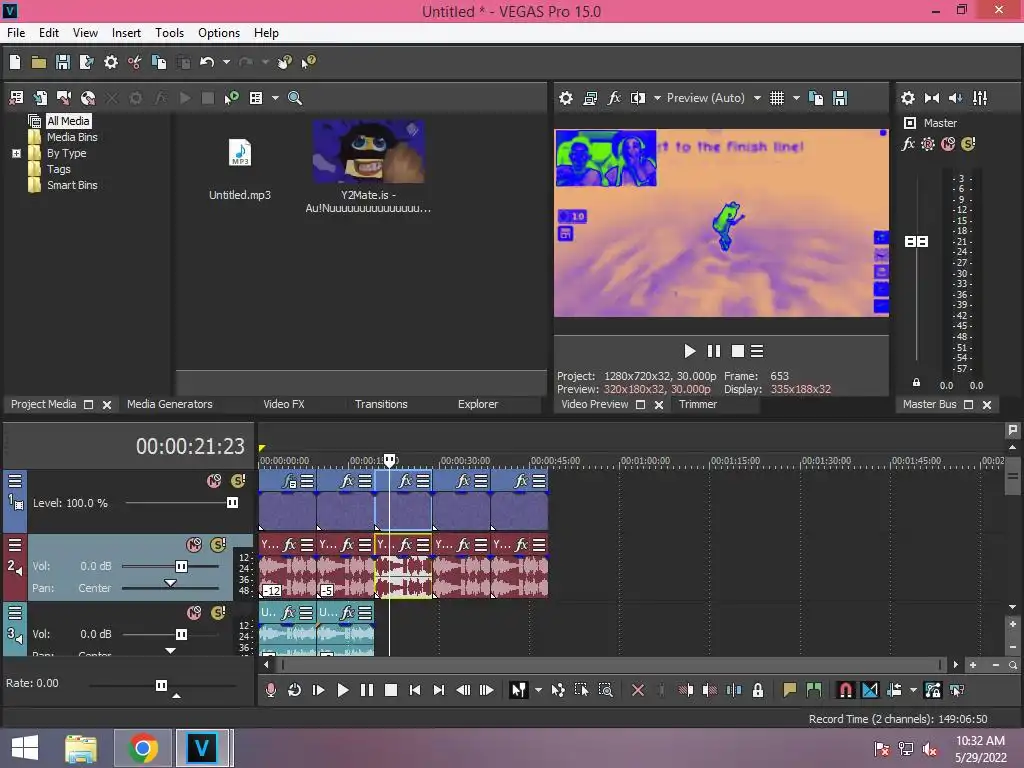Viewport: 1024px width, 768px height.
Task: Mute audio track 3
Action: pos(194,613)
